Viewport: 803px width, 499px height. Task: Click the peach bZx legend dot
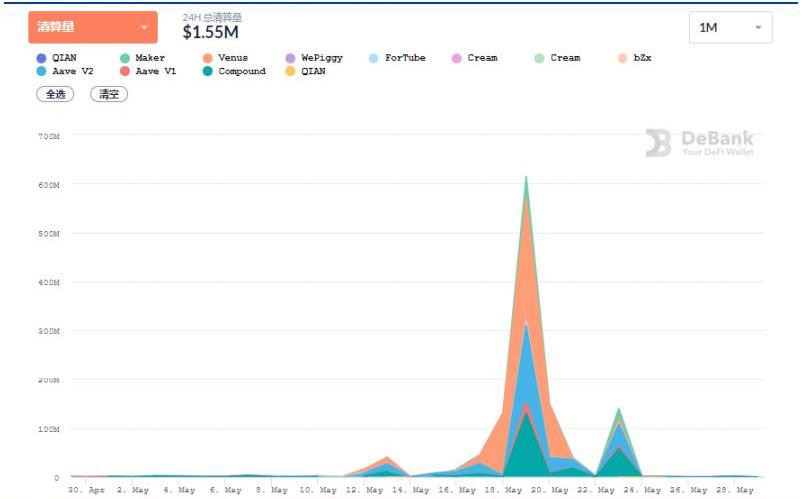click(x=622, y=58)
